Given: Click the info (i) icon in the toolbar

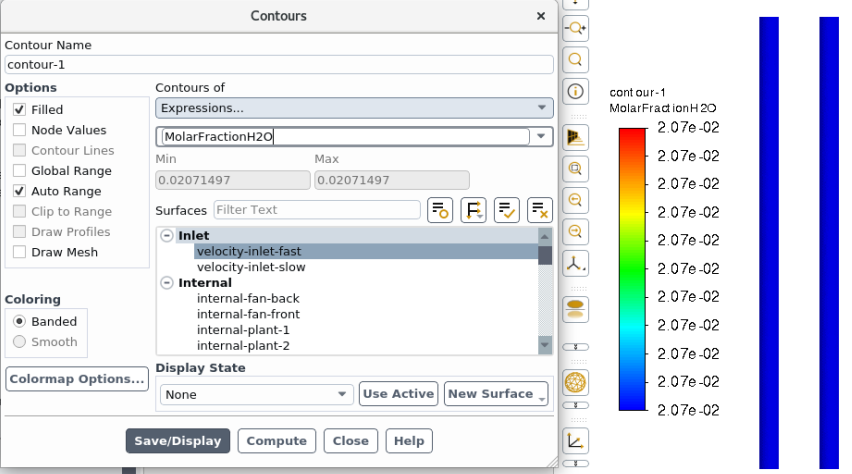Looking at the screenshot, I should pos(576,92).
